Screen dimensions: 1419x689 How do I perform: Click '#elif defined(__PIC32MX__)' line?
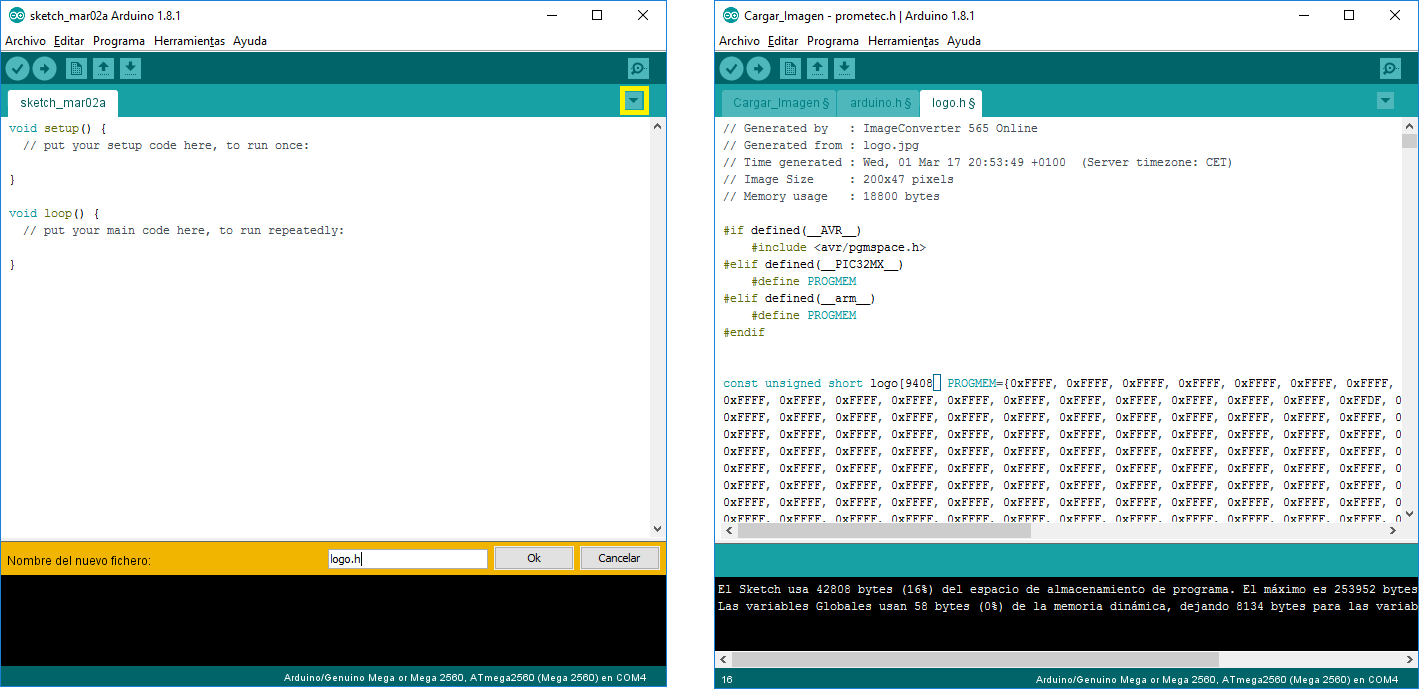click(813, 264)
